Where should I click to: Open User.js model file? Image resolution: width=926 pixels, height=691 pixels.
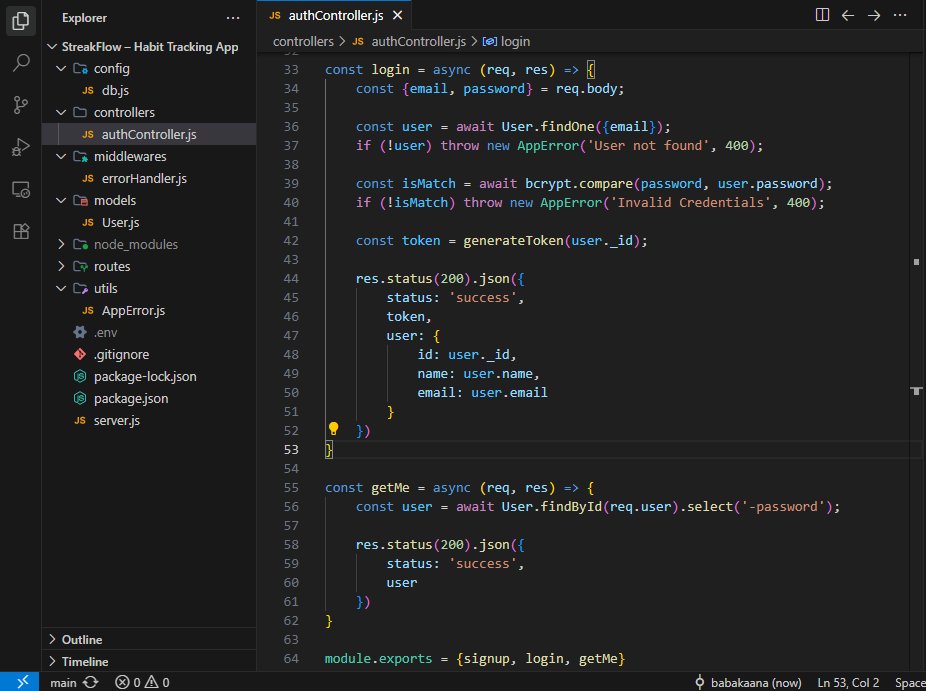(149, 223)
